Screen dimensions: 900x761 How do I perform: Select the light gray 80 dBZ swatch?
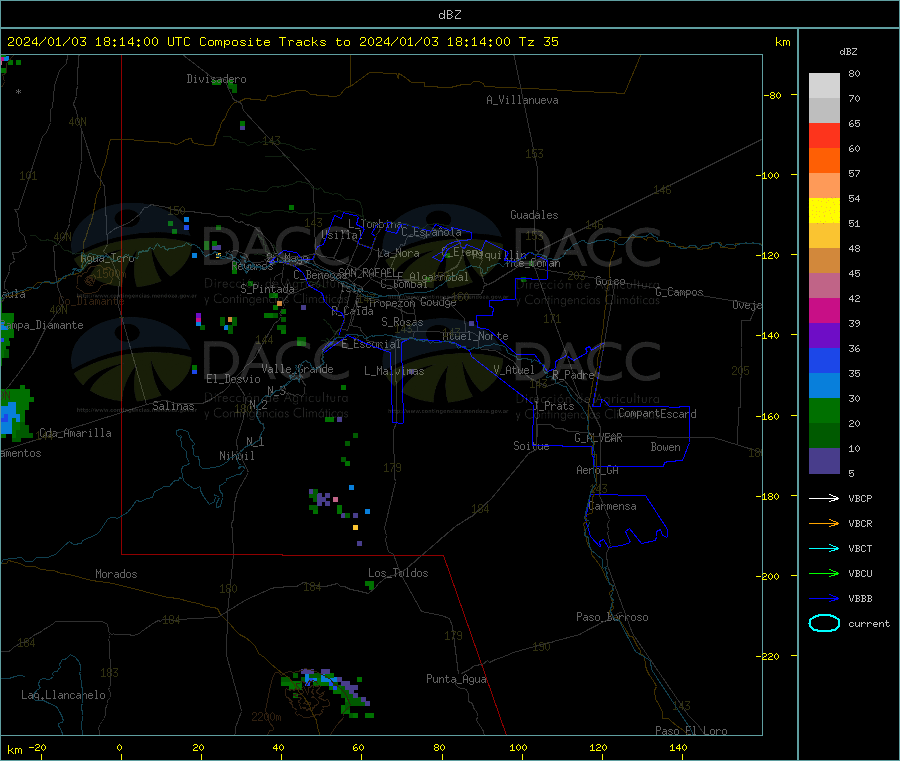(824, 86)
